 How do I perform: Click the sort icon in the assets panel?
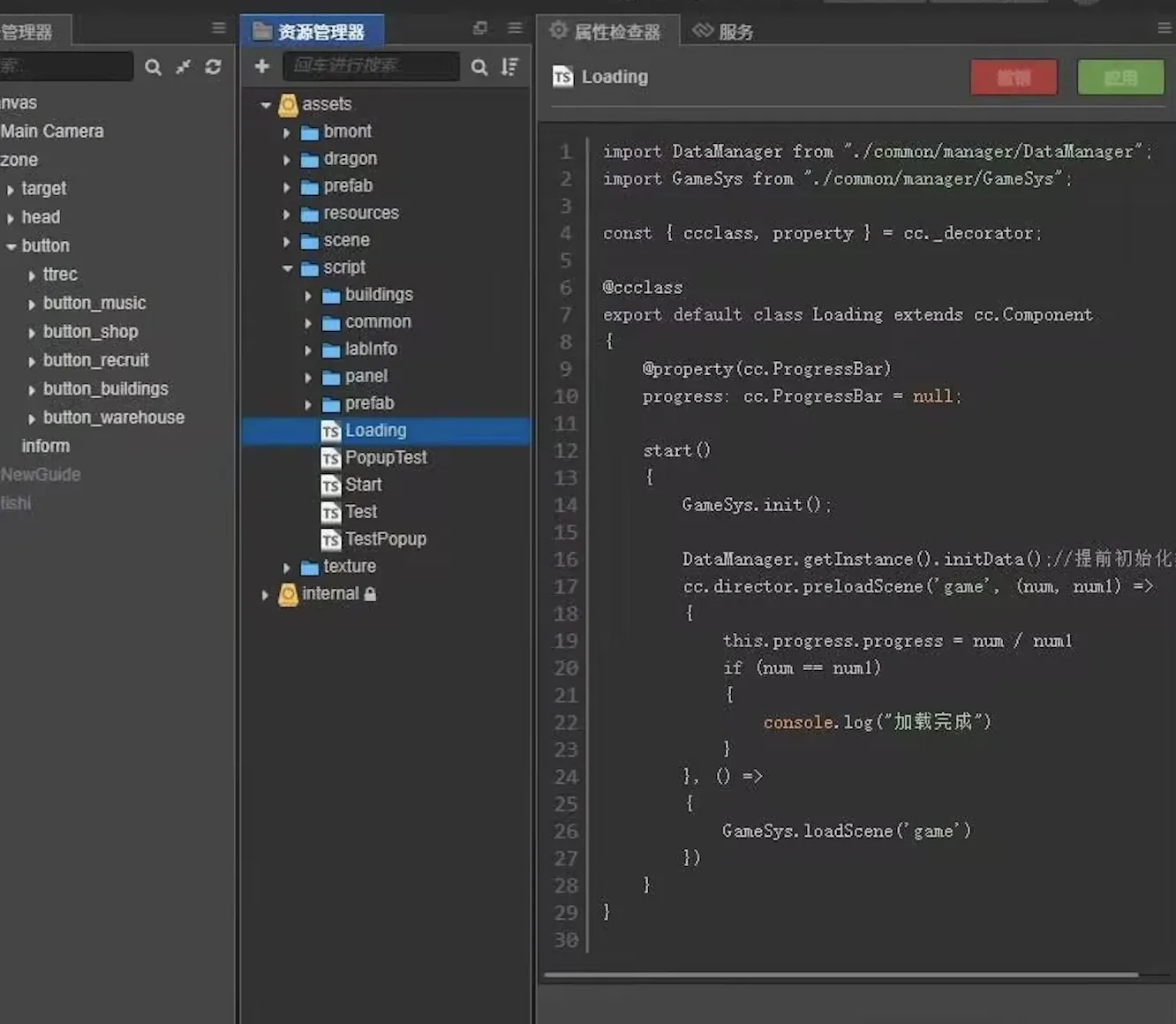pyautogui.click(x=509, y=66)
